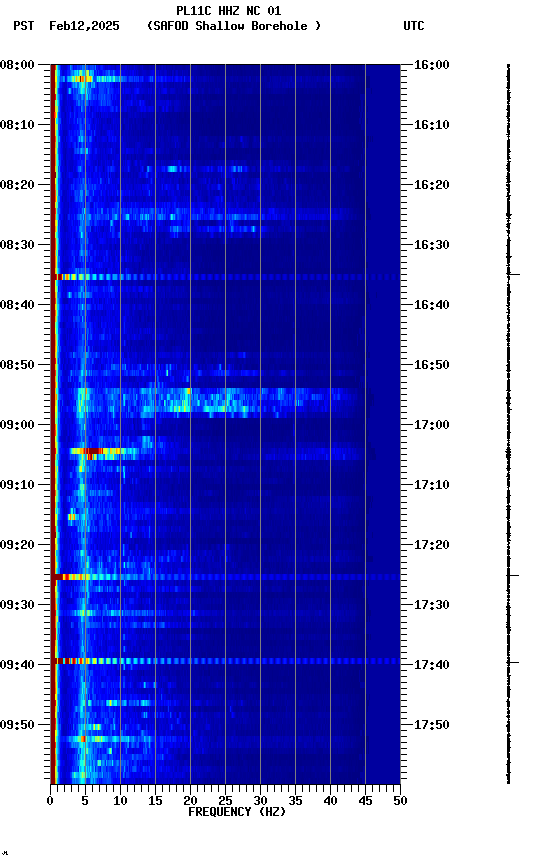
Task: Select the PST timezone label
Action: (x=24, y=26)
